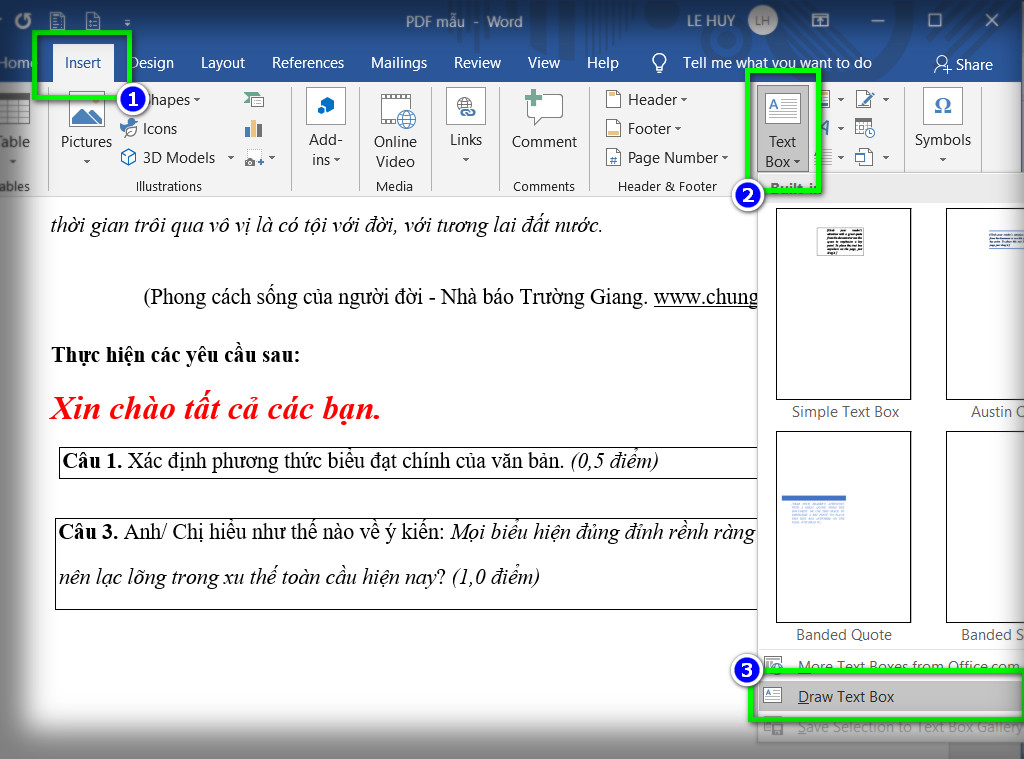Open the Symbols menu
The height and width of the screenshot is (759, 1024).
click(x=942, y=127)
